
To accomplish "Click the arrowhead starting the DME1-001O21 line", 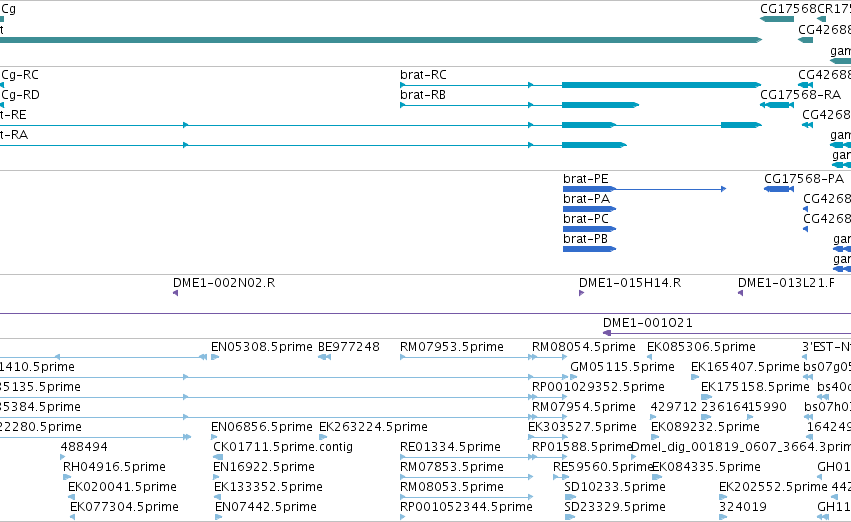I will [607, 333].
